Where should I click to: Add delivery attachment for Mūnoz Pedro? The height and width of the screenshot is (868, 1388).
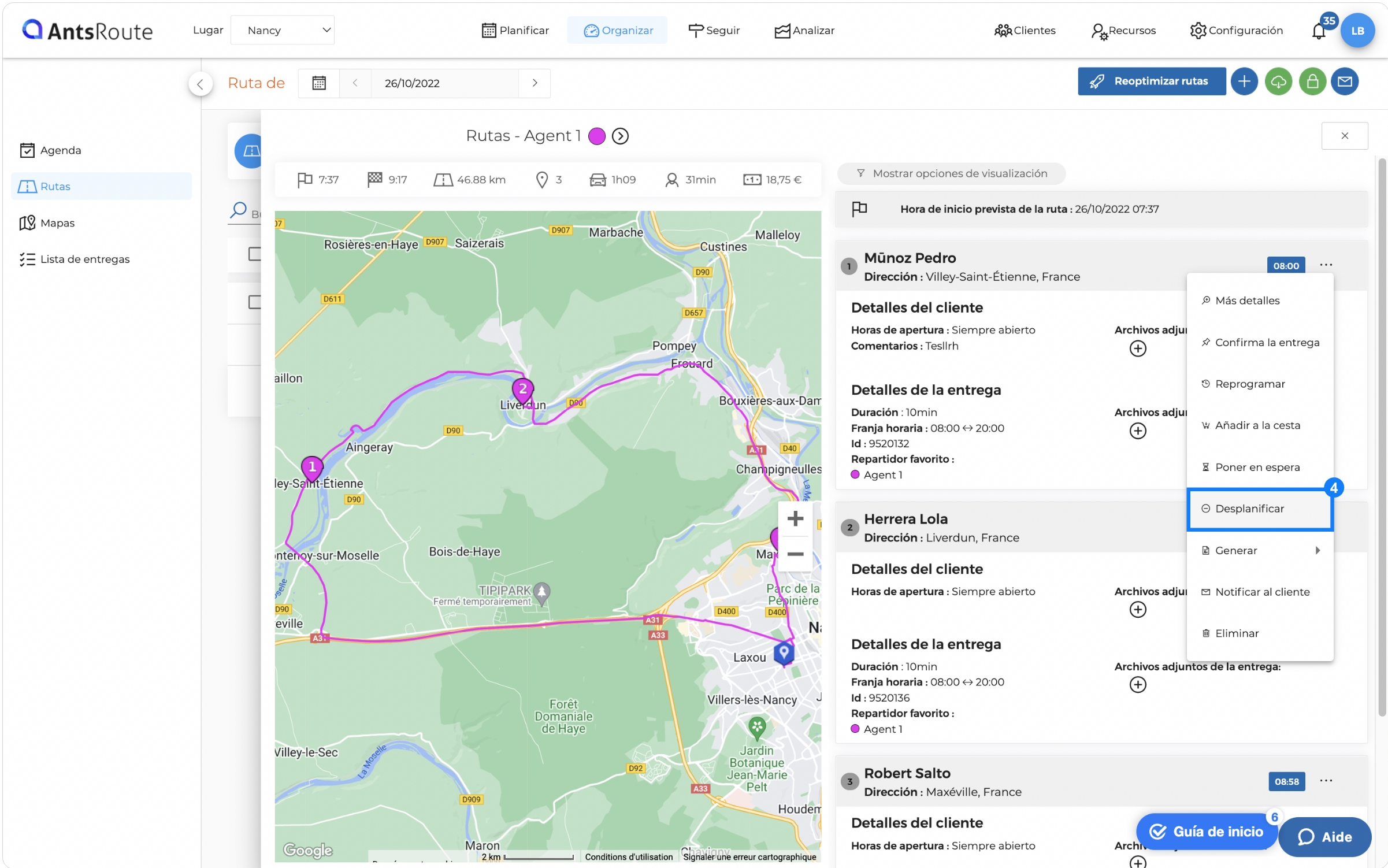(1138, 431)
